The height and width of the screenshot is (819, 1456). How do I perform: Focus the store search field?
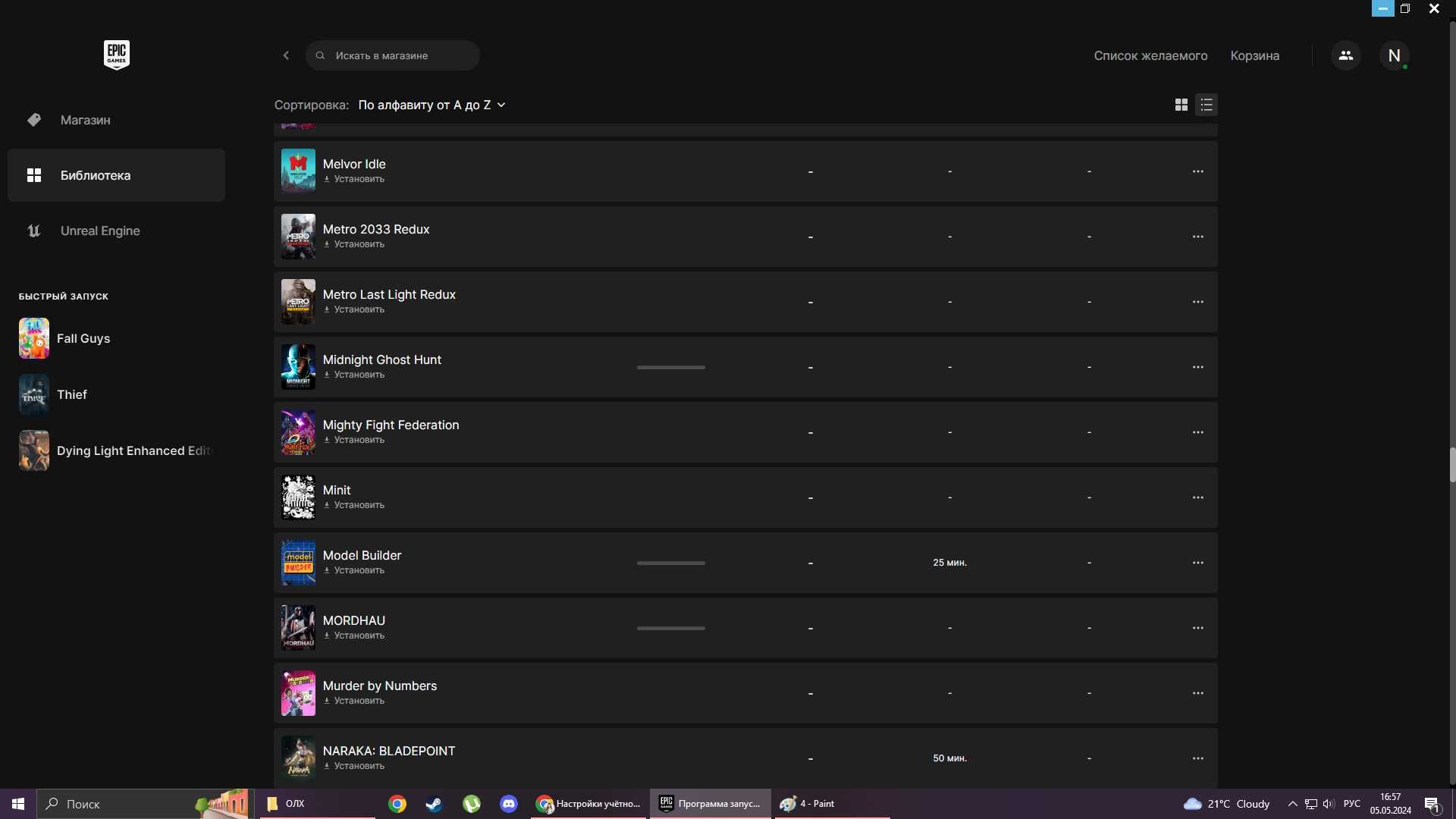393,55
